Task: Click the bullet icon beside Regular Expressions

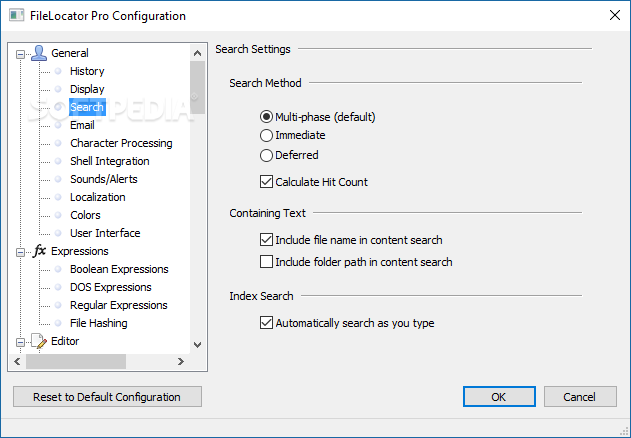Action: point(58,305)
